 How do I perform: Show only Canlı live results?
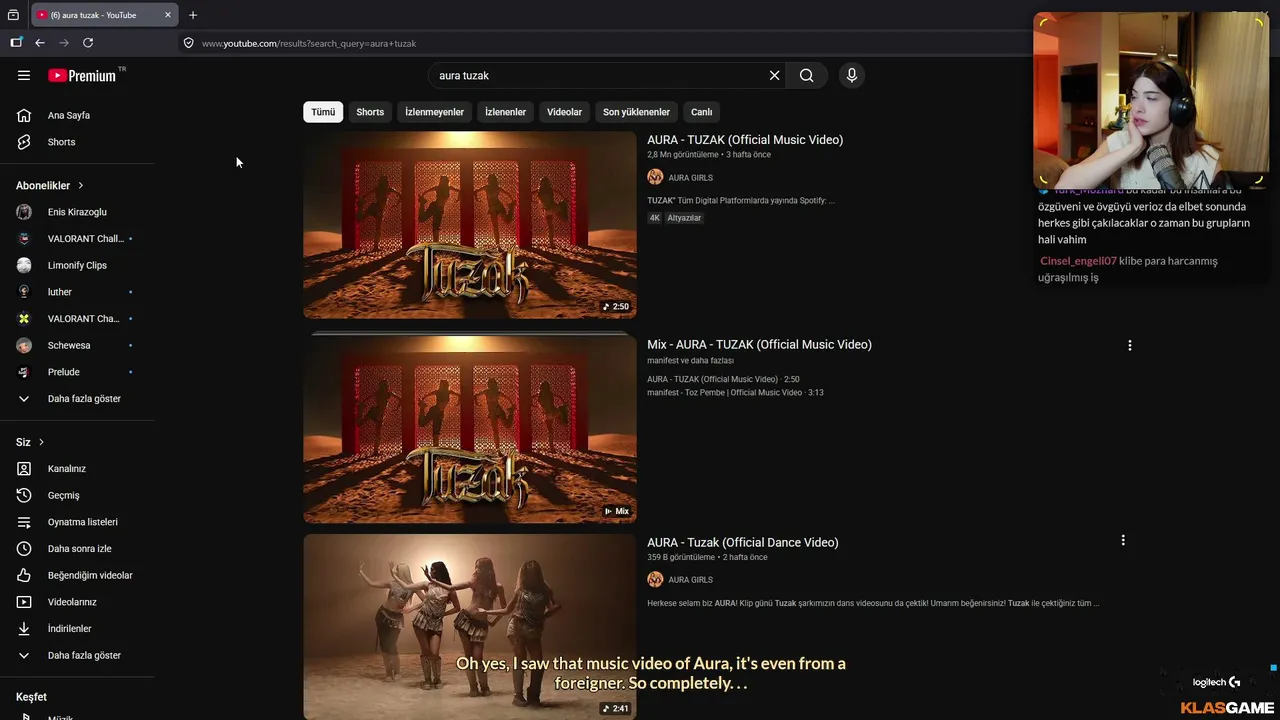[702, 112]
